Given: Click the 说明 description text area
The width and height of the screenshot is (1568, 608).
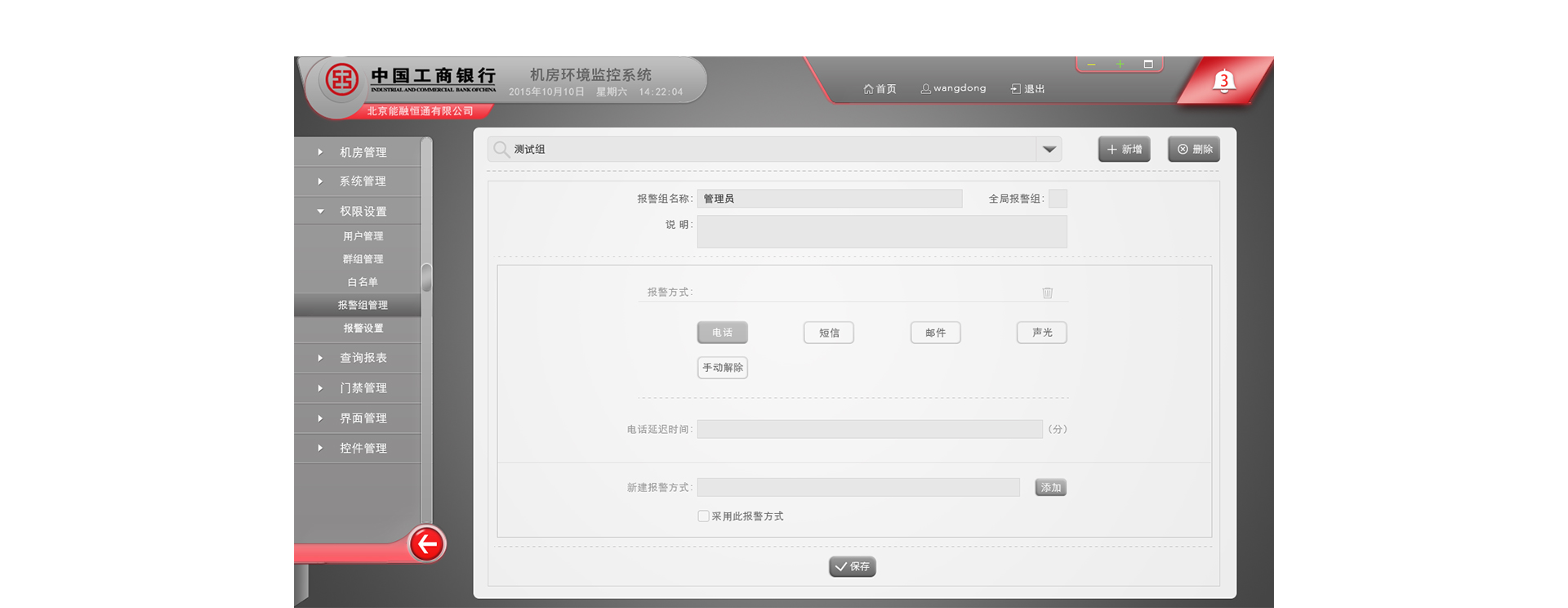Looking at the screenshot, I should [882, 231].
